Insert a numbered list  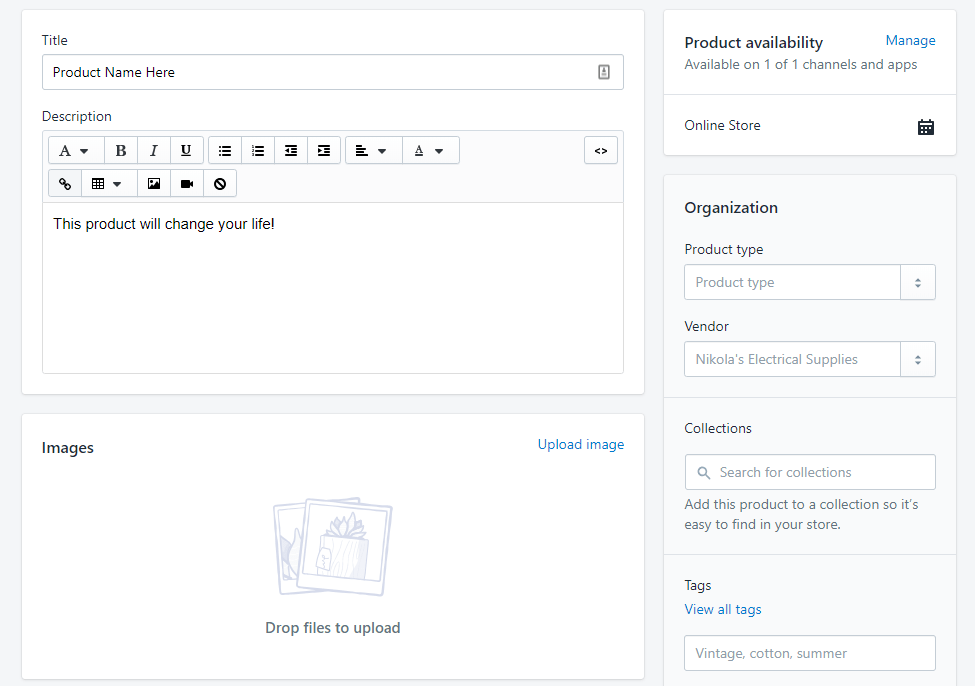258,151
